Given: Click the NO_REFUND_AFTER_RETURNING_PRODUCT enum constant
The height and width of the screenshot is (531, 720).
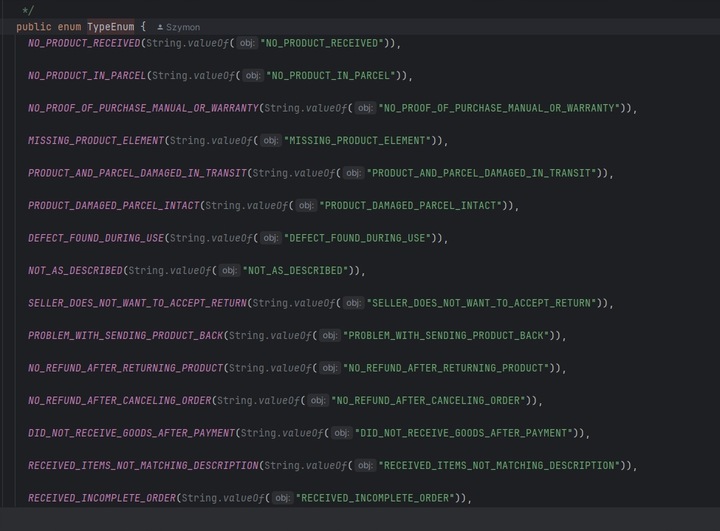Looking at the screenshot, I should pyautogui.click(x=125, y=368).
